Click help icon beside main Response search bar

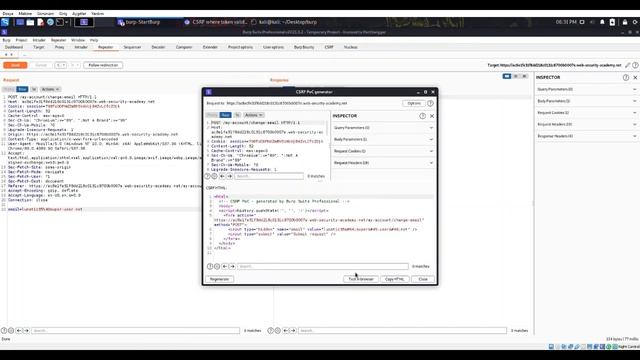click(270, 331)
